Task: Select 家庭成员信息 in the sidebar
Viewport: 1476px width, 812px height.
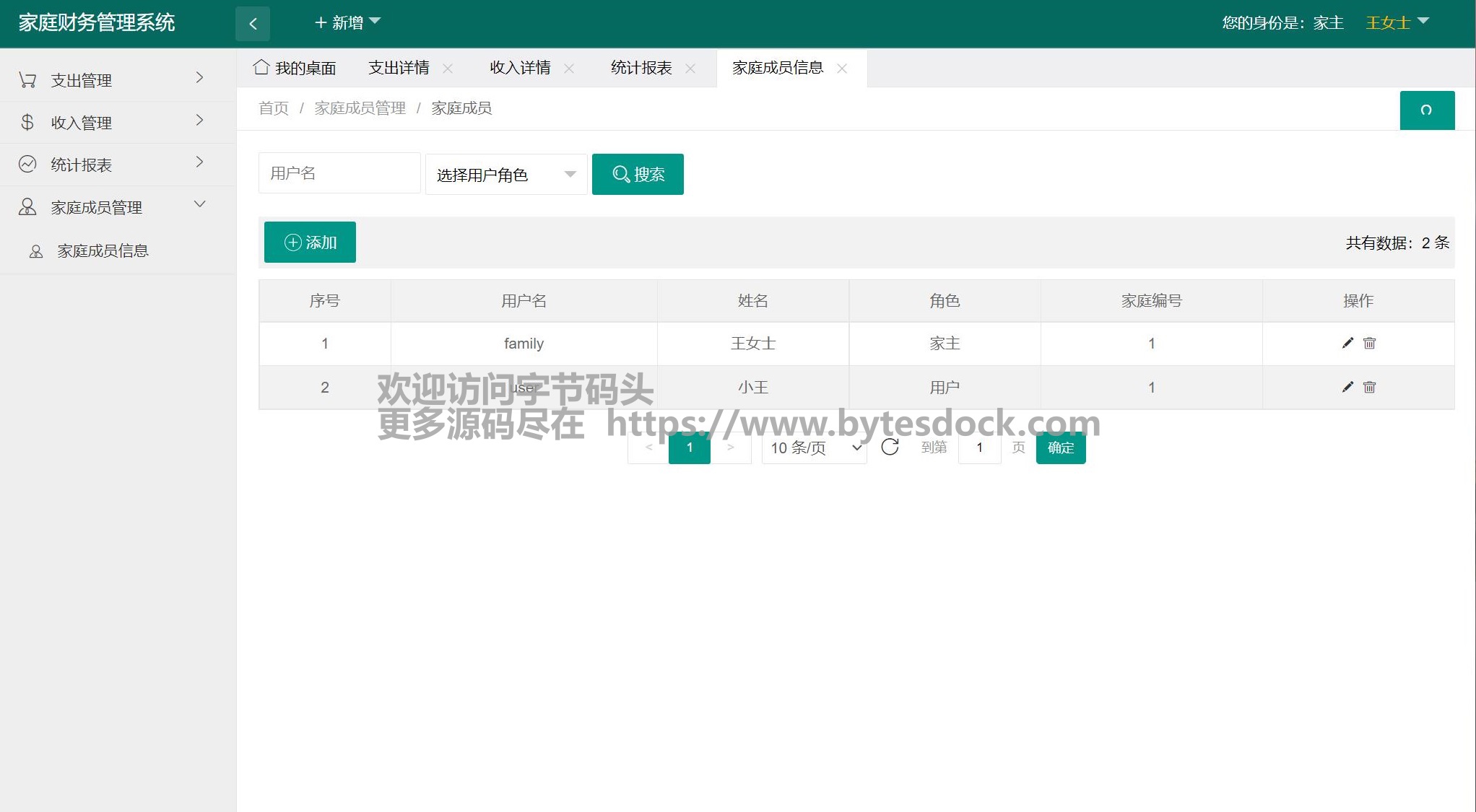Action: tap(103, 250)
